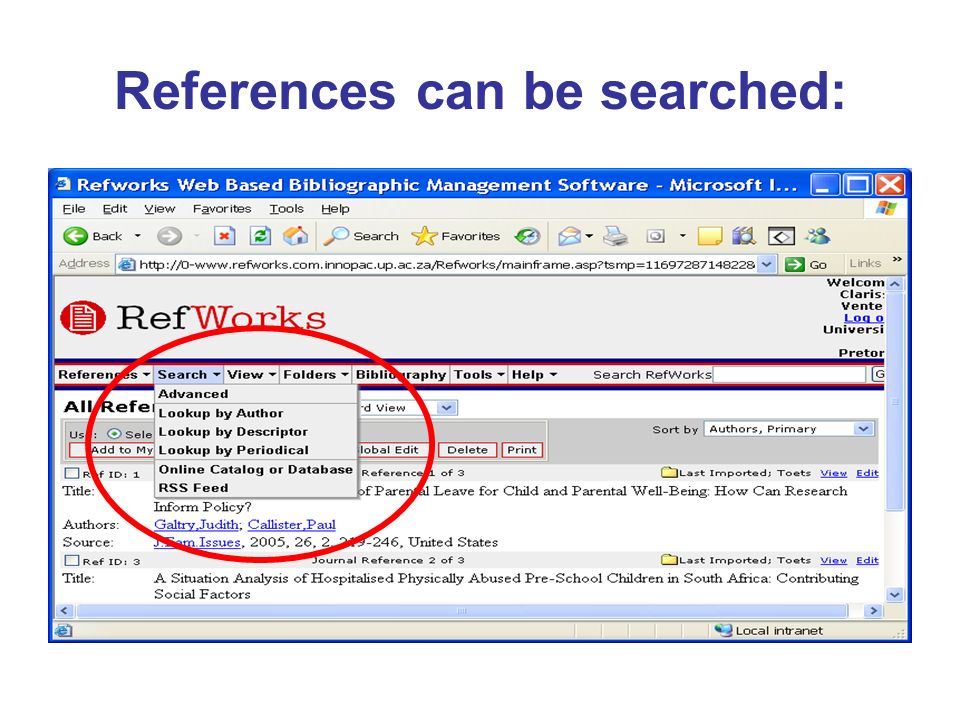
Task: Select RSS Feed menu entry
Action: 255,488
